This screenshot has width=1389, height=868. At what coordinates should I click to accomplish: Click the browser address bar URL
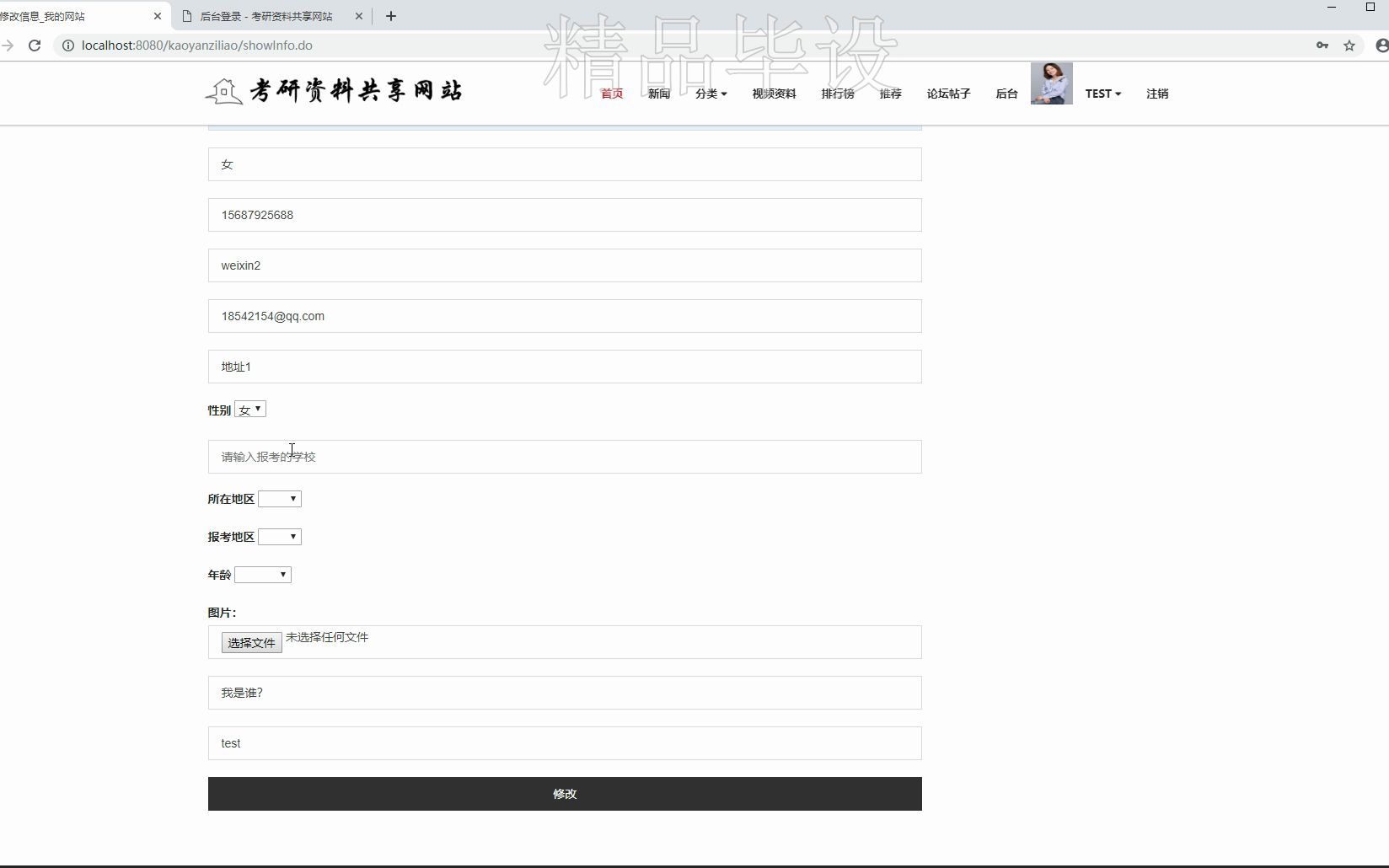pyautogui.click(x=197, y=46)
